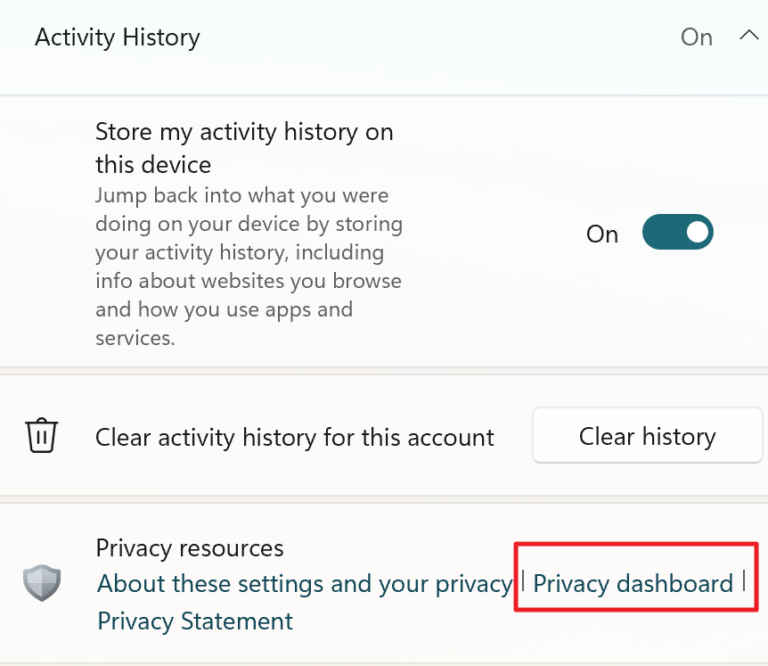Image resolution: width=768 pixels, height=666 pixels.
Task: Open the Privacy Statement link
Action: pos(195,621)
